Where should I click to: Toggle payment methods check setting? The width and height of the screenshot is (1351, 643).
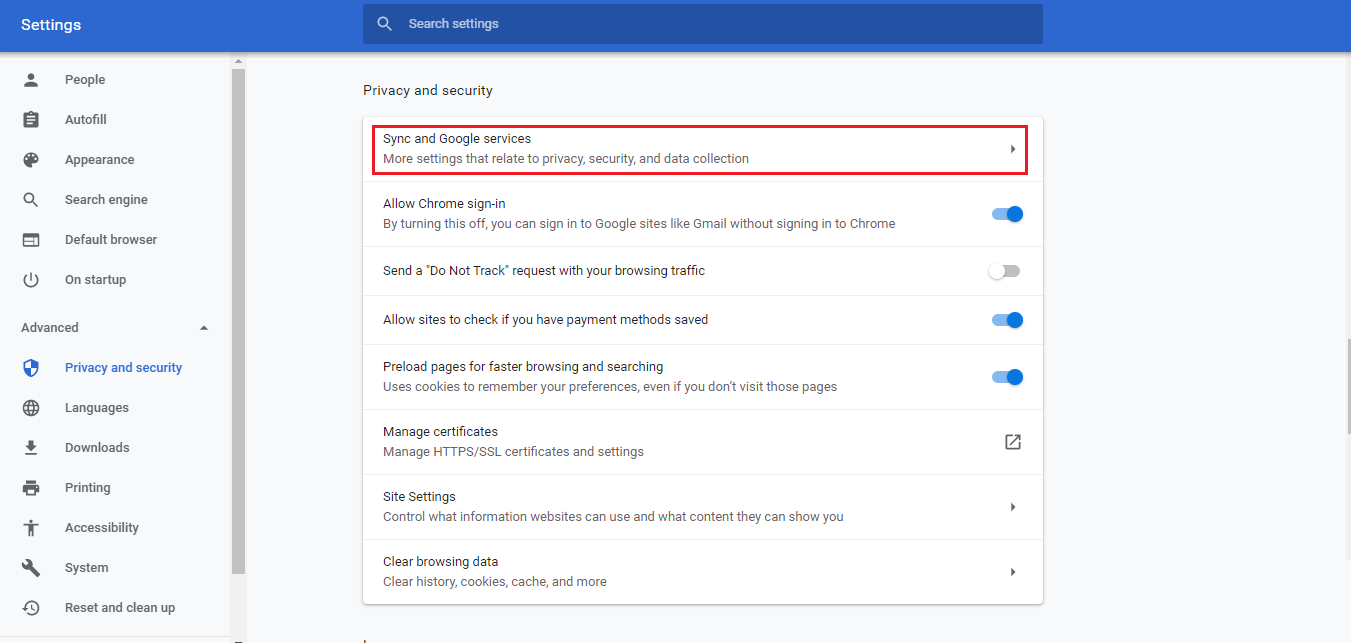click(1007, 320)
